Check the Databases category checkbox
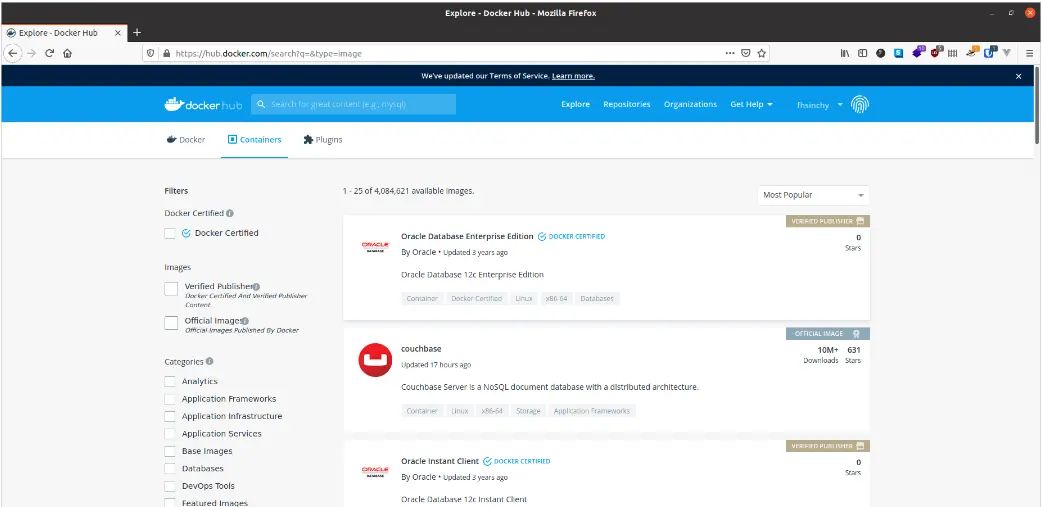Viewport: 1042px width, 507px height. click(x=170, y=468)
